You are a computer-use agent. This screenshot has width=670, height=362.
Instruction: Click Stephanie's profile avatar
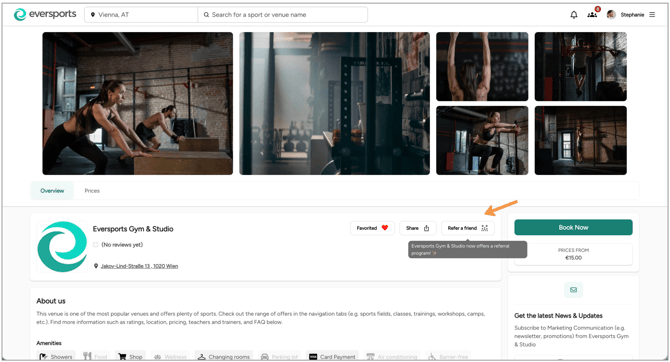click(611, 15)
